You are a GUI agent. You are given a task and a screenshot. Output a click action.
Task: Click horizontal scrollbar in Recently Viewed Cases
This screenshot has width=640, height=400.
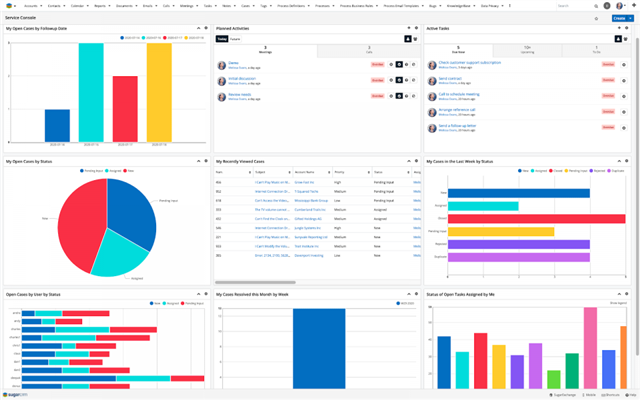pos(255,282)
